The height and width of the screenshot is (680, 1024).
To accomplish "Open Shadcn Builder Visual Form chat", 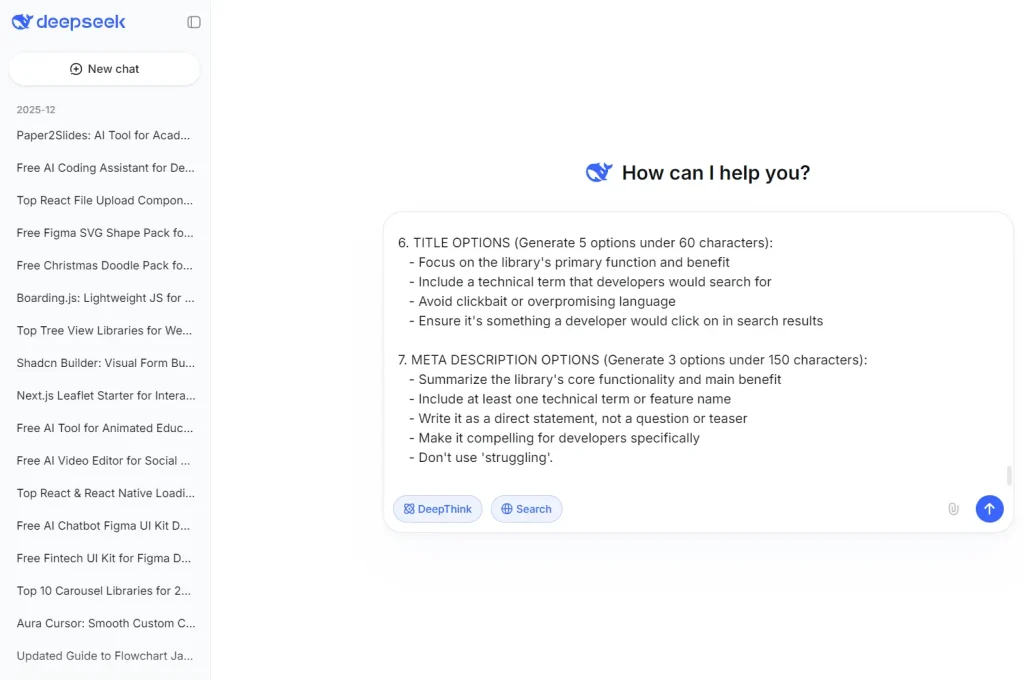I will tap(103, 363).
